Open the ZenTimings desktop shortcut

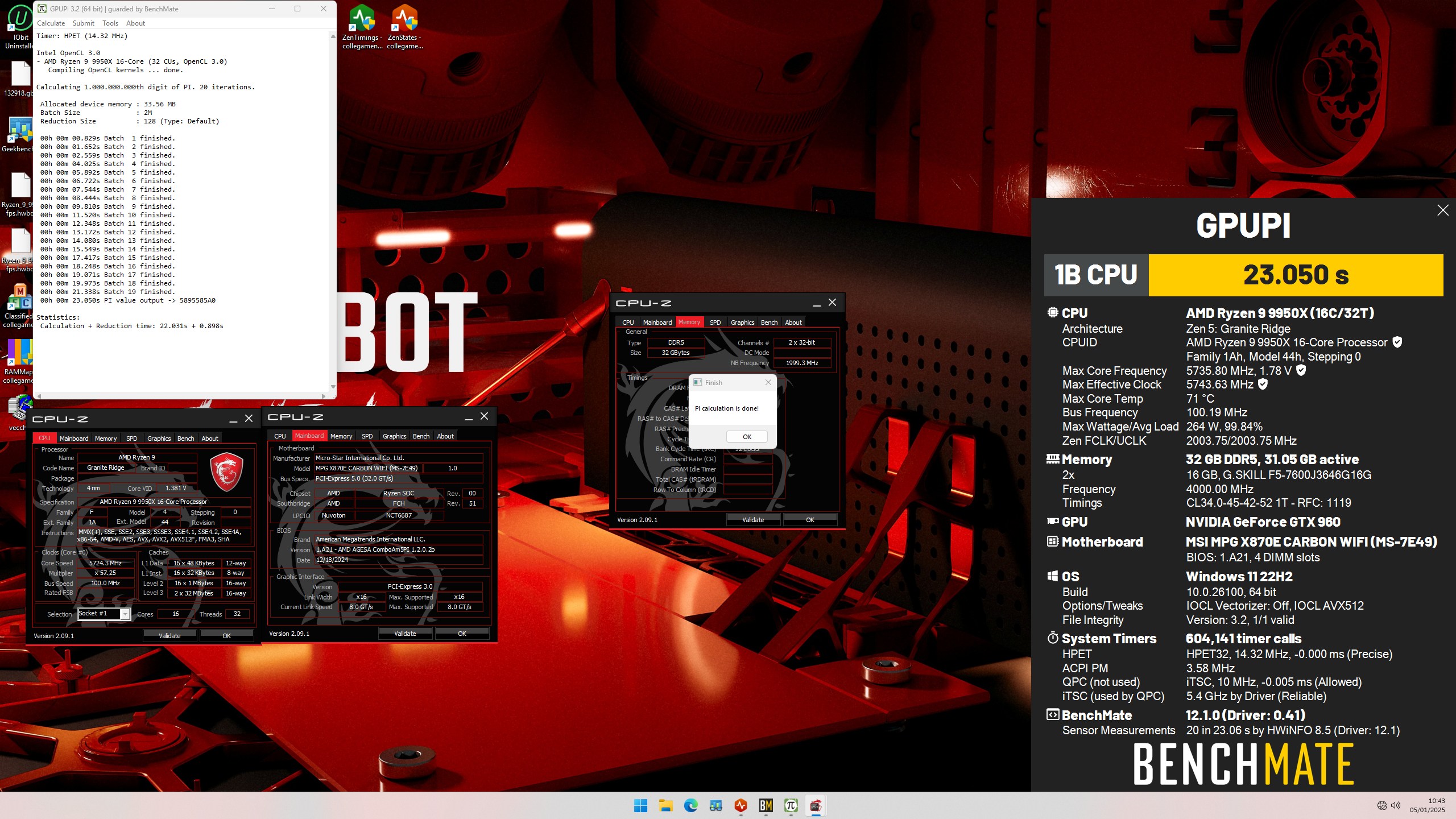[x=362, y=27]
